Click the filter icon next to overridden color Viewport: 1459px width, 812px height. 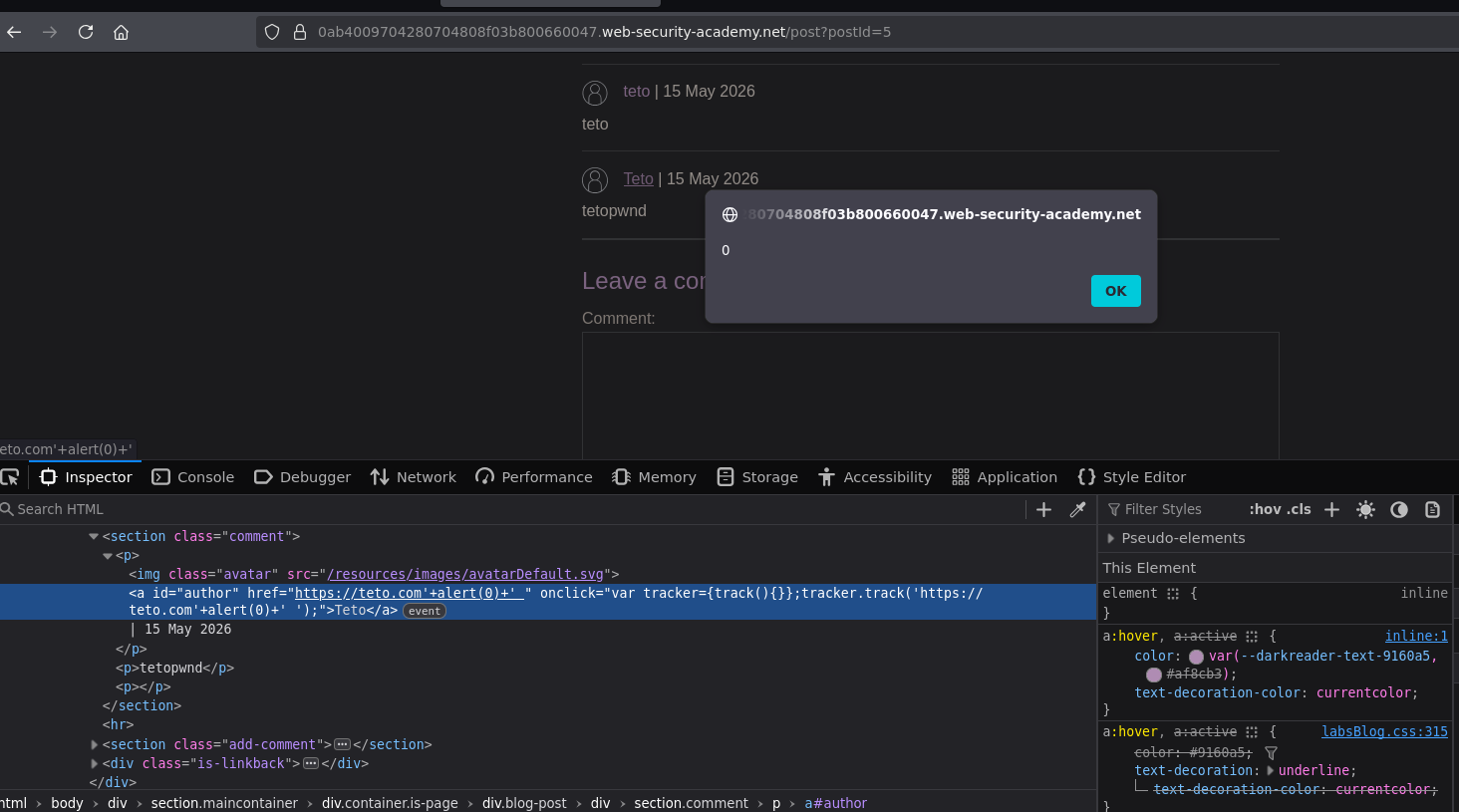pyautogui.click(x=1271, y=753)
